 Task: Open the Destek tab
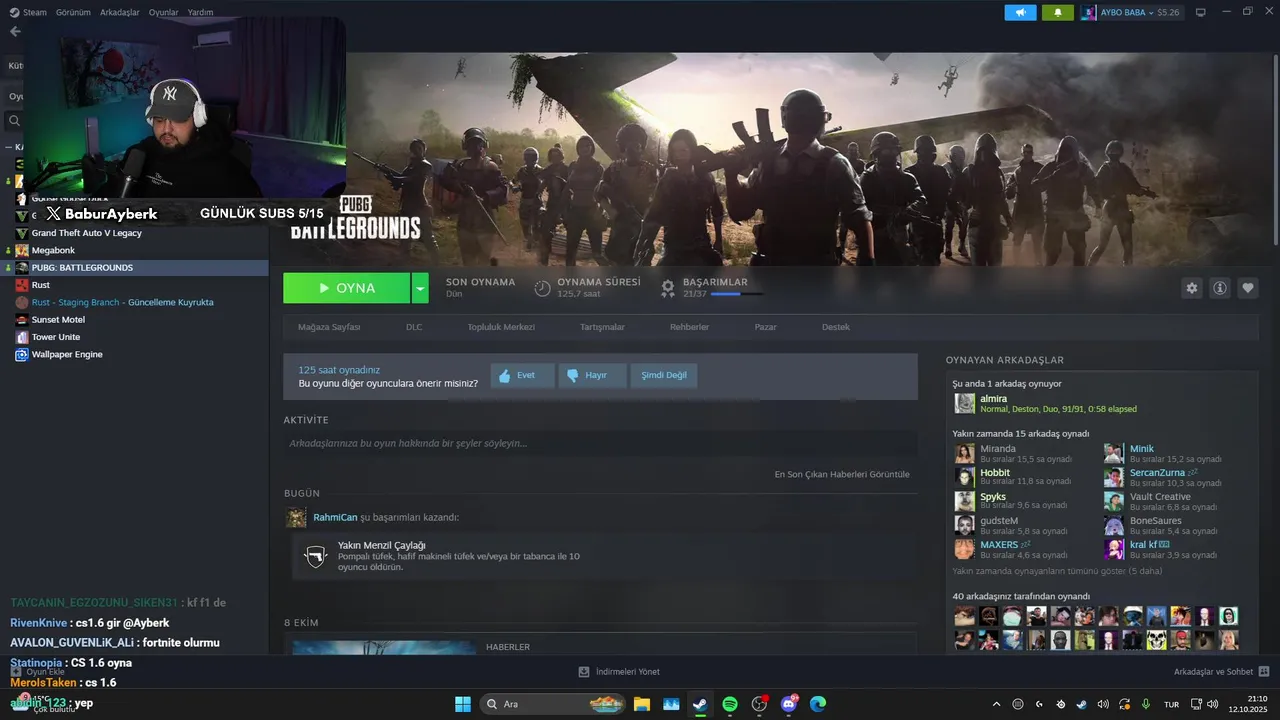(x=836, y=327)
